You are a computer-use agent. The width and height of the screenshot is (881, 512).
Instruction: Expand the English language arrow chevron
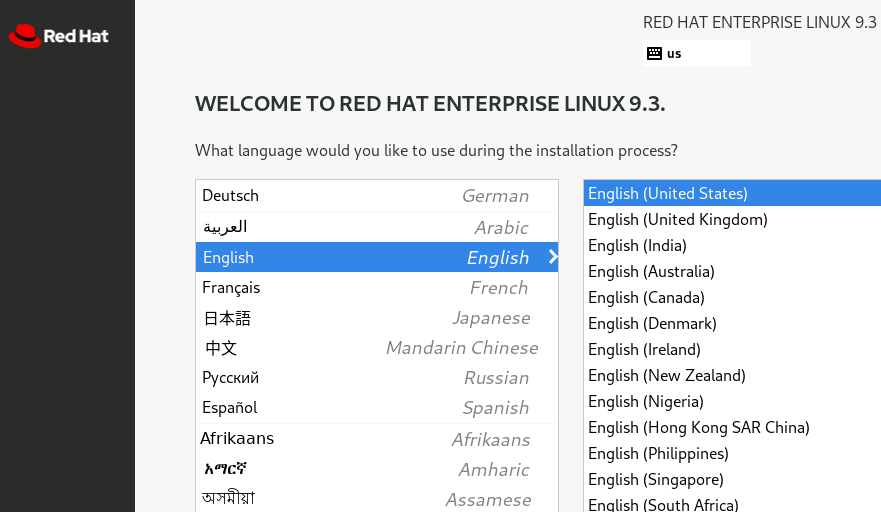(x=552, y=257)
